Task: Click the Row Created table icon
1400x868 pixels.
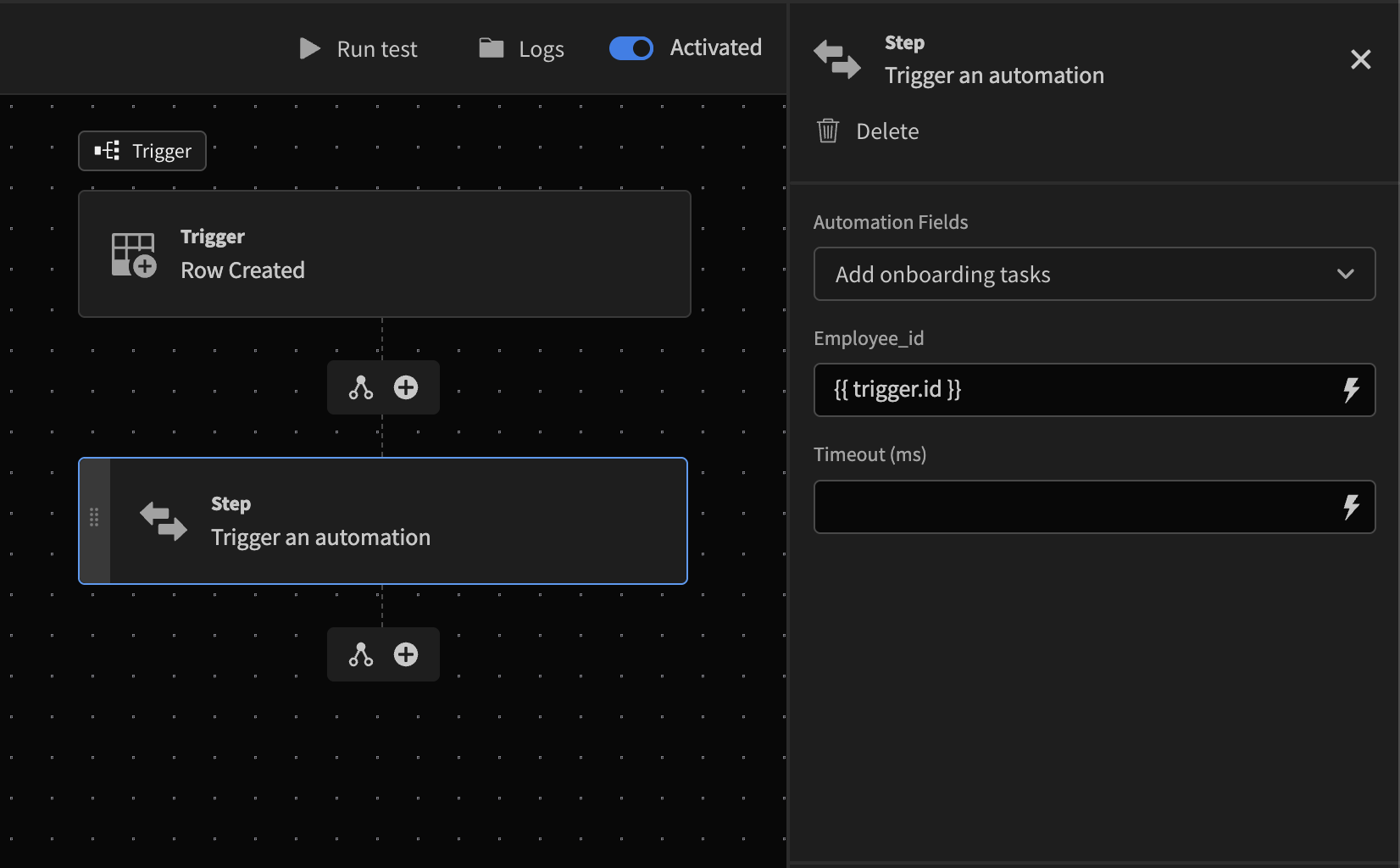Action: [134, 254]
